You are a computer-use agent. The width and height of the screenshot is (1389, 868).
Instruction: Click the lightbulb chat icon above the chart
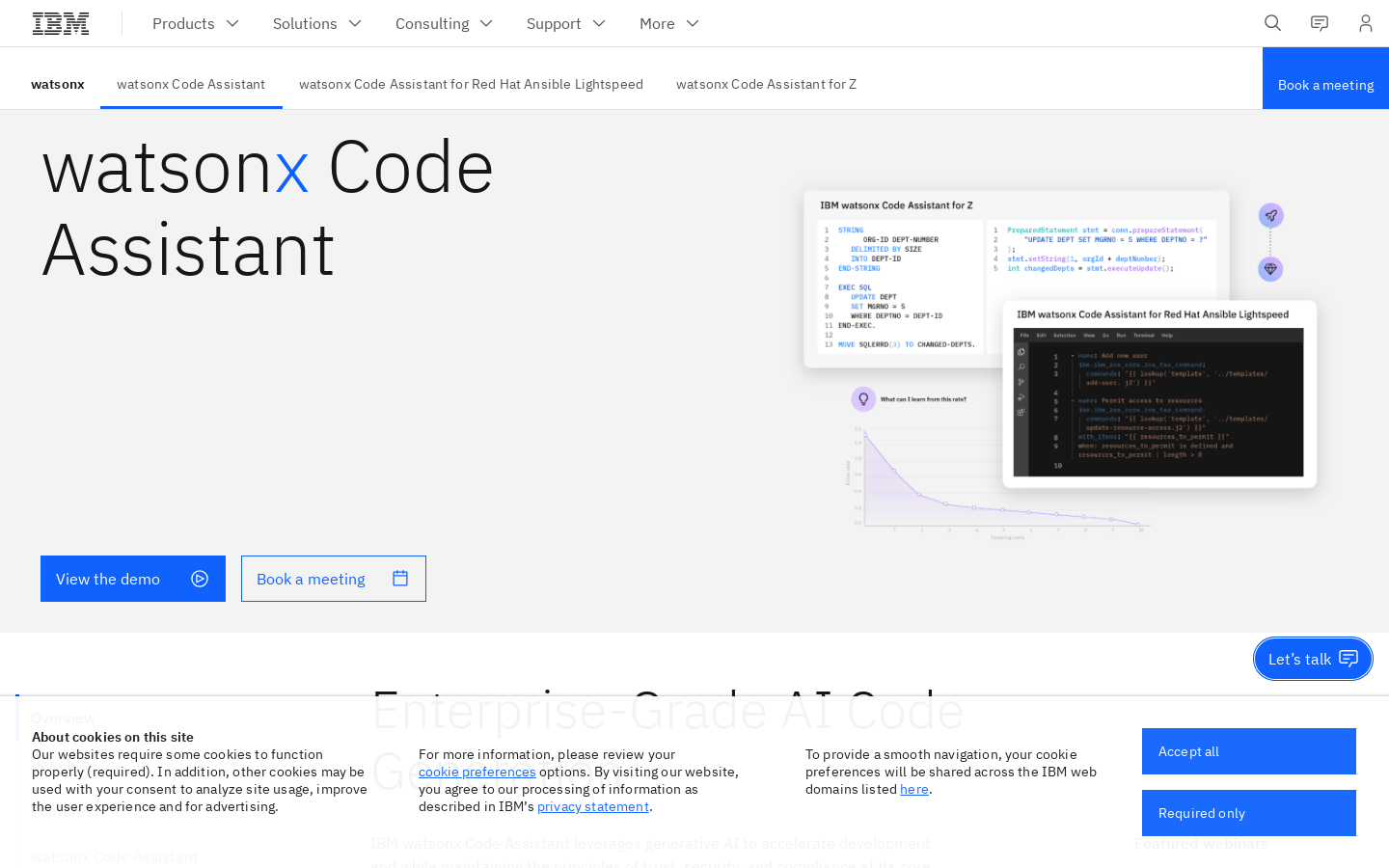pos(863,398)
